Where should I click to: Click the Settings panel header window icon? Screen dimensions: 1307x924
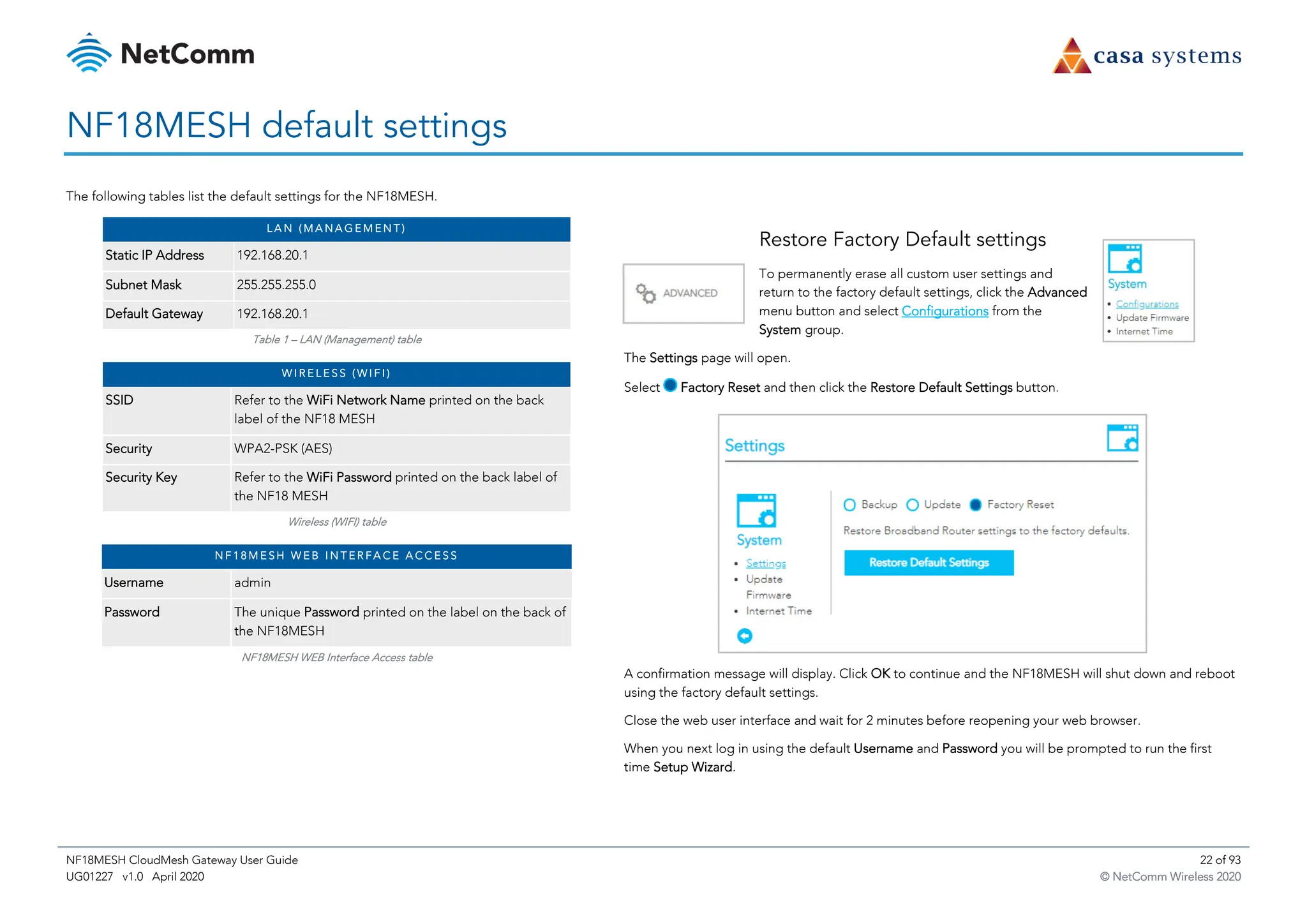[1122, 438]
